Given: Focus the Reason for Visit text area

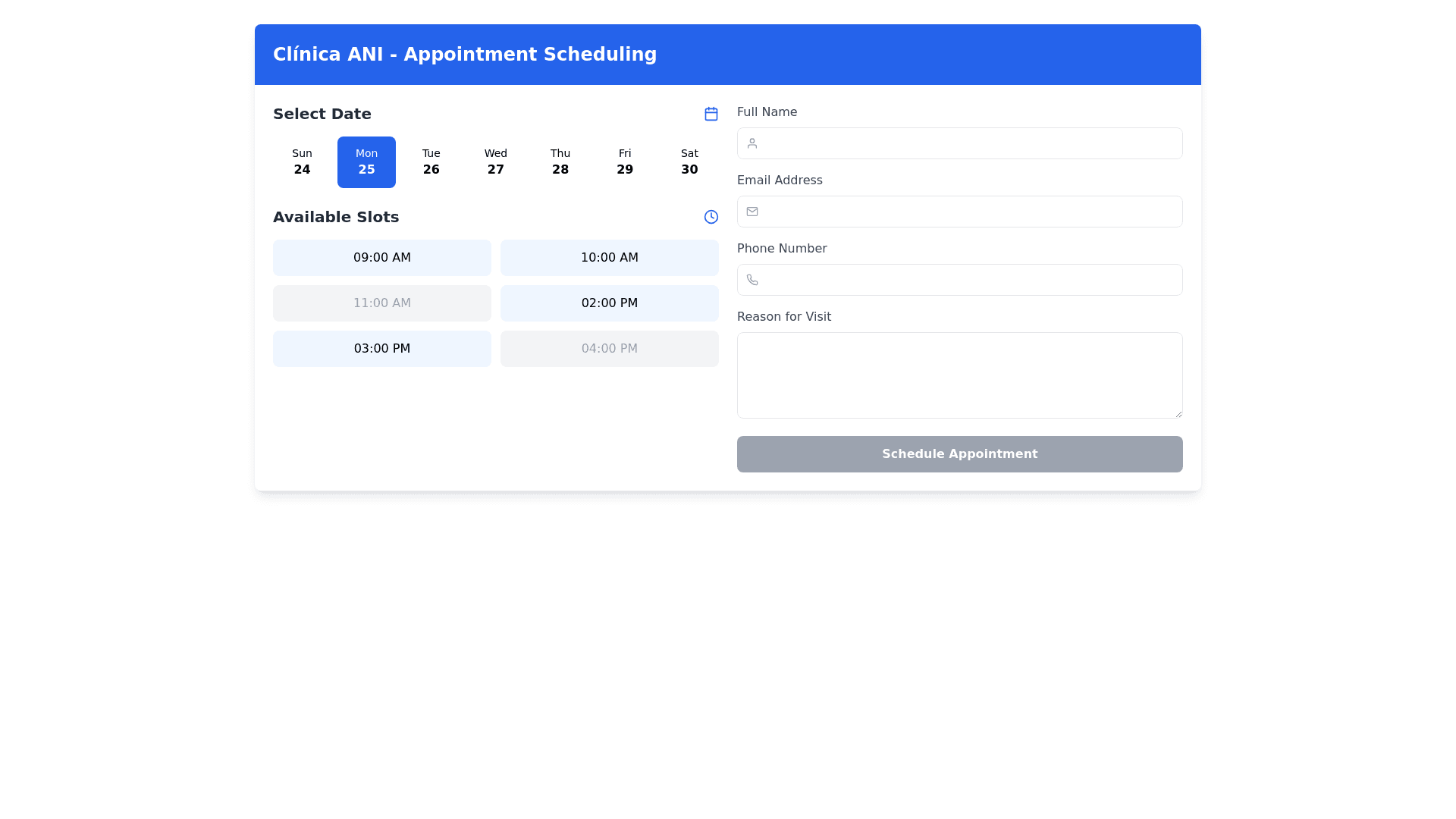Looking at the screenshot, I should (959, 375).
